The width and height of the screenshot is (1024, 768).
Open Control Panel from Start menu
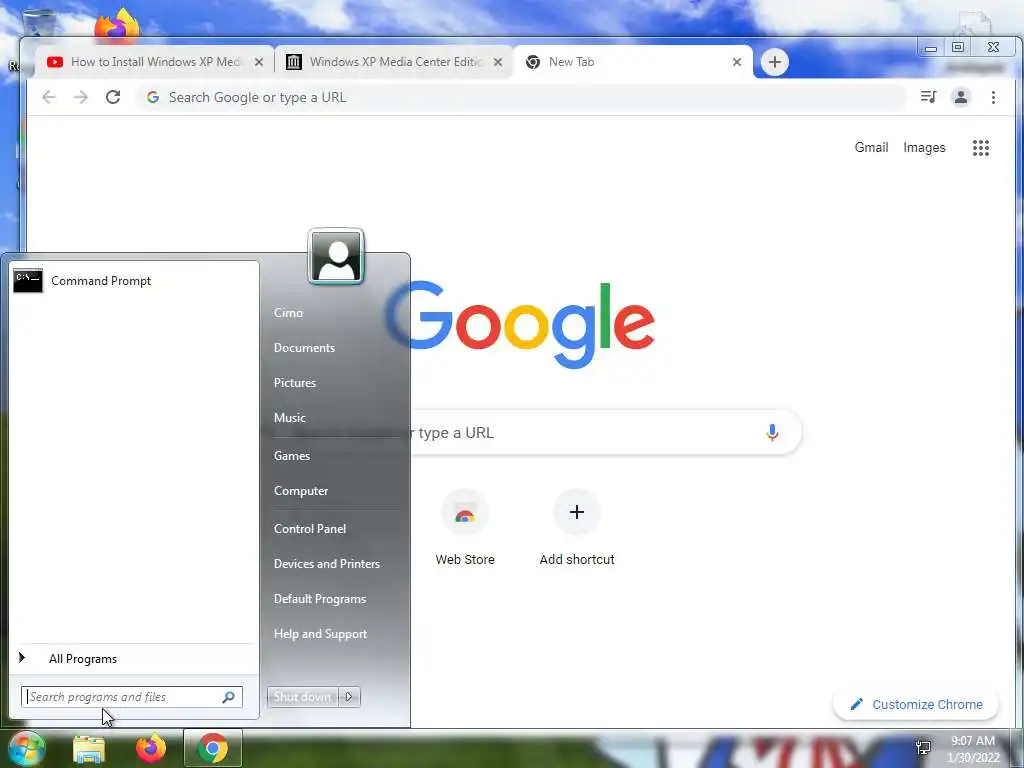coord(310,529)
